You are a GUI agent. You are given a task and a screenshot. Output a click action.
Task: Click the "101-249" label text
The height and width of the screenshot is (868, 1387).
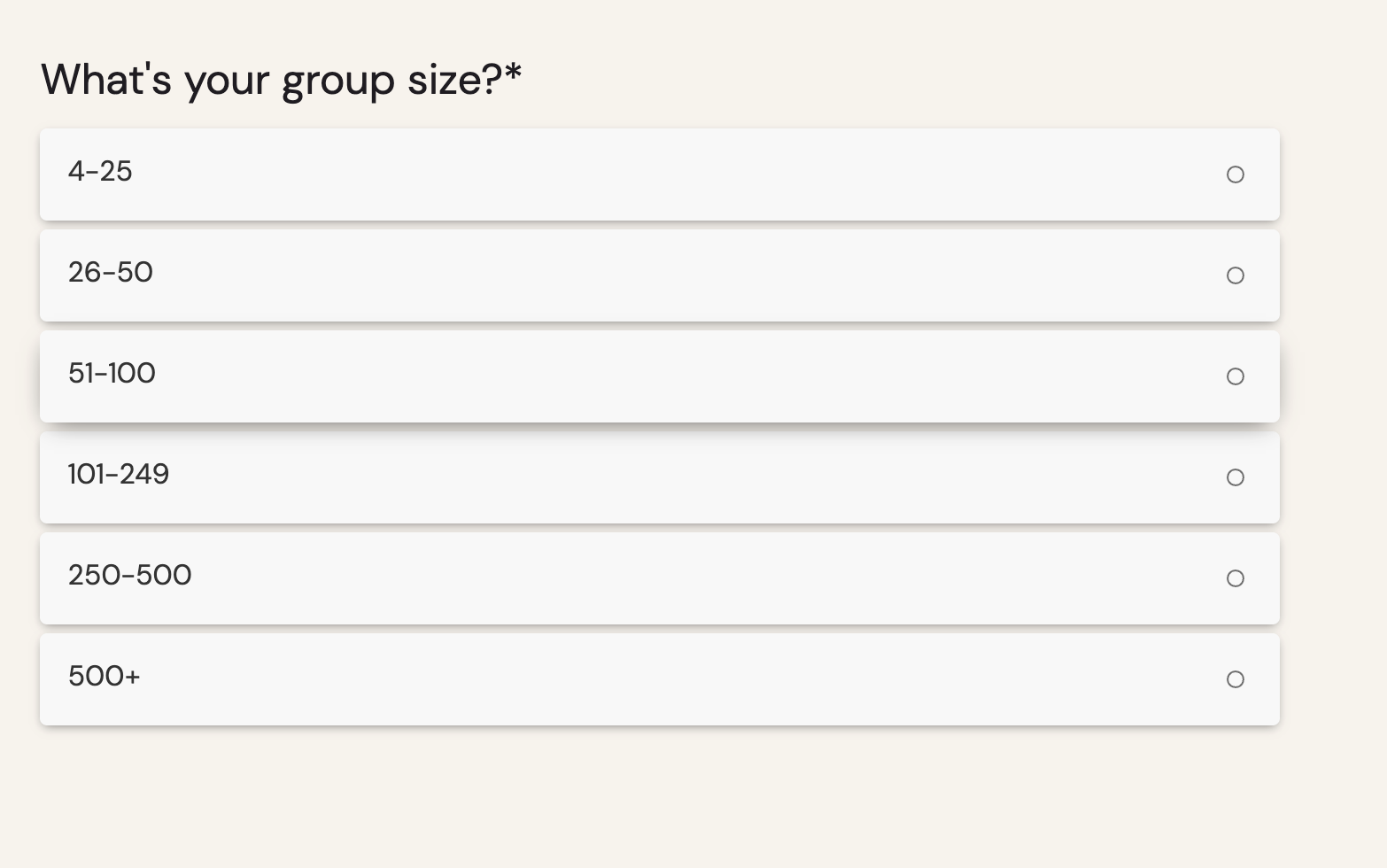(119, 474)
